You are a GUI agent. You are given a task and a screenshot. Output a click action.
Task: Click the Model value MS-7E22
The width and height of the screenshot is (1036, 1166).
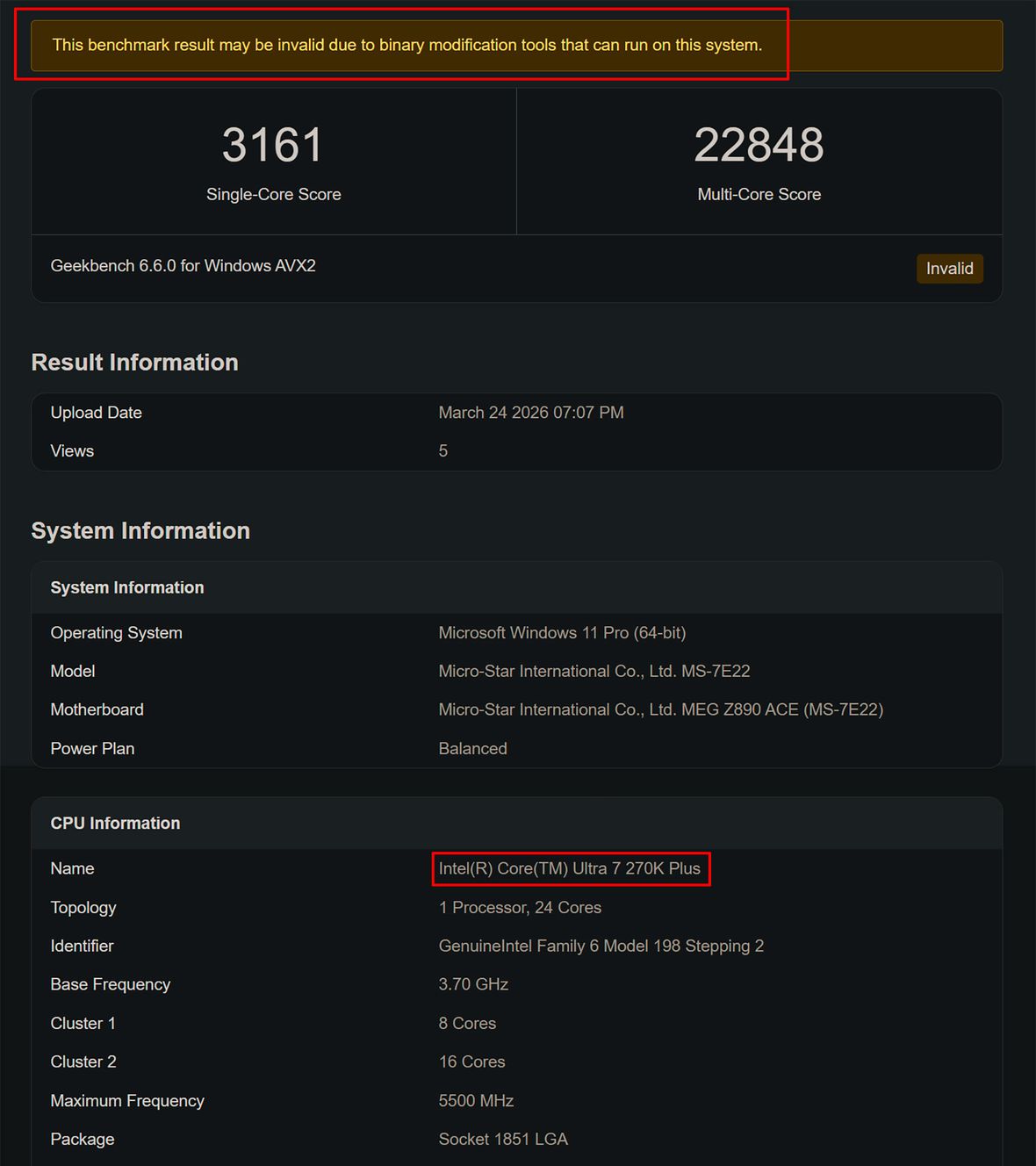[594, 671]
